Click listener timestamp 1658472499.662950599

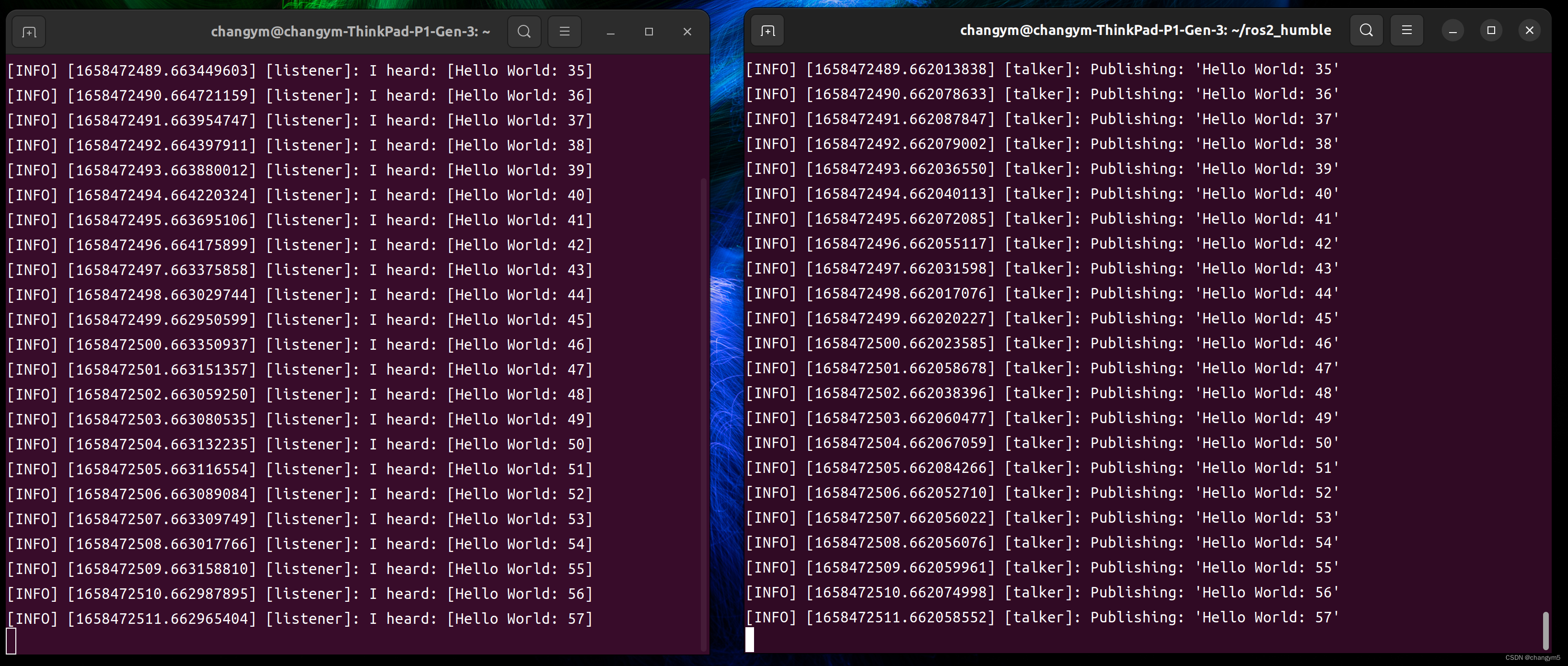[162, 320]
